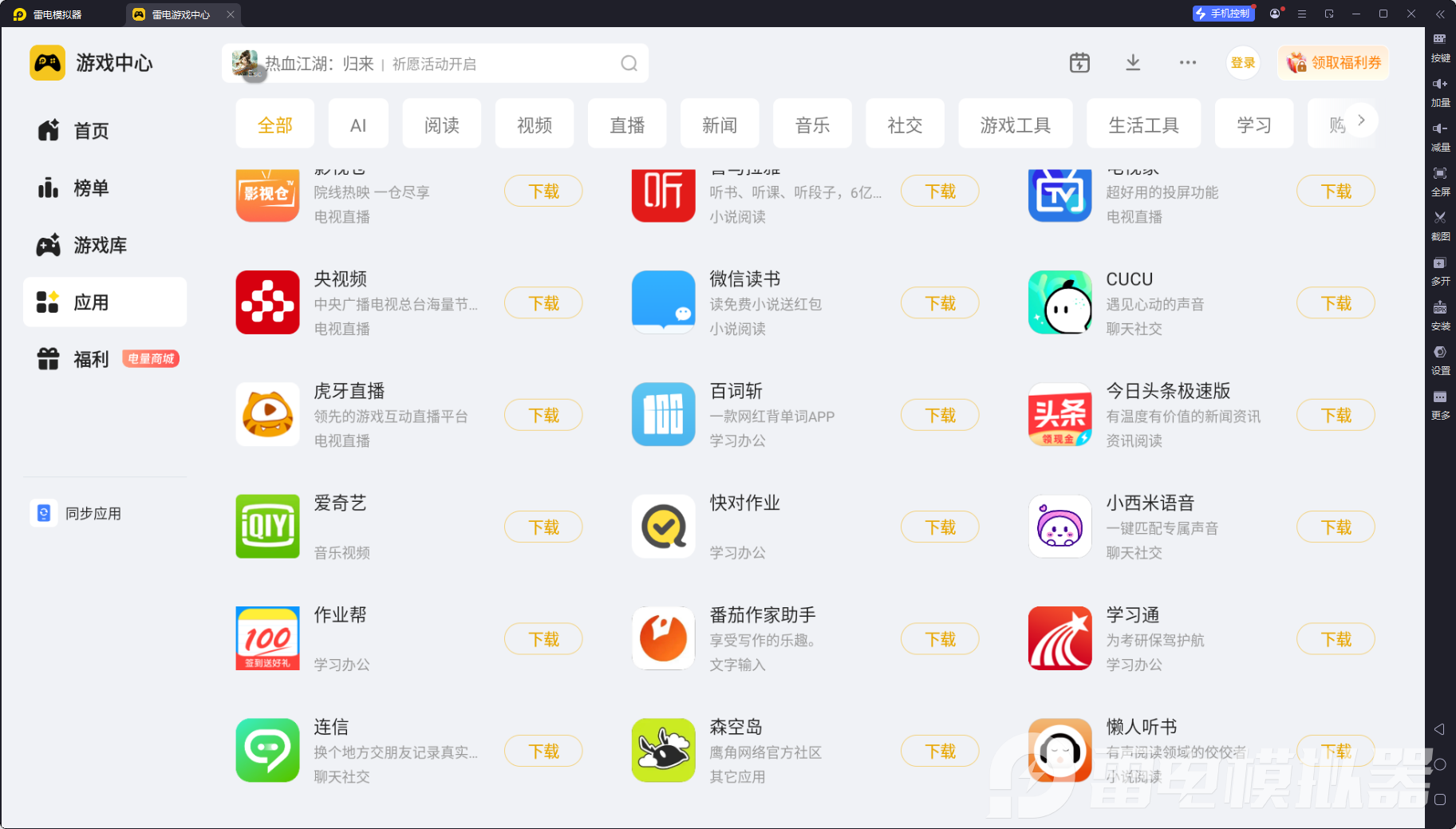This screenshot has width=1456, height=829.
Task: Open the calendar check-in icon
Action: pyautogui.click(x=1079, y=63)
